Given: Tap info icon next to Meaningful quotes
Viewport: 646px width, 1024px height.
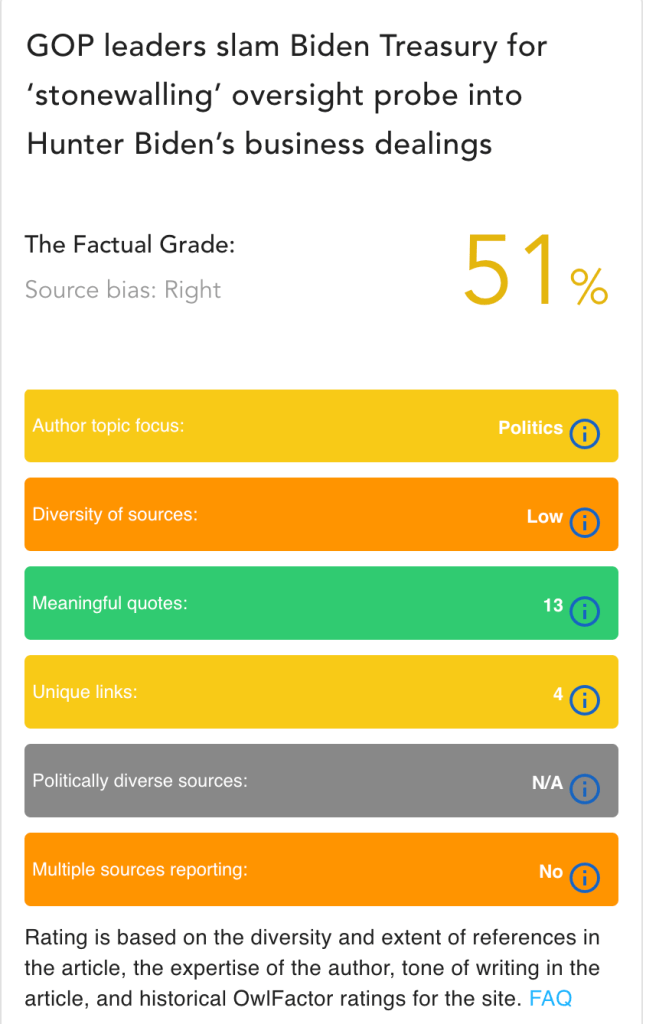Looking at the screenshot, I should (x=584, y=610).
